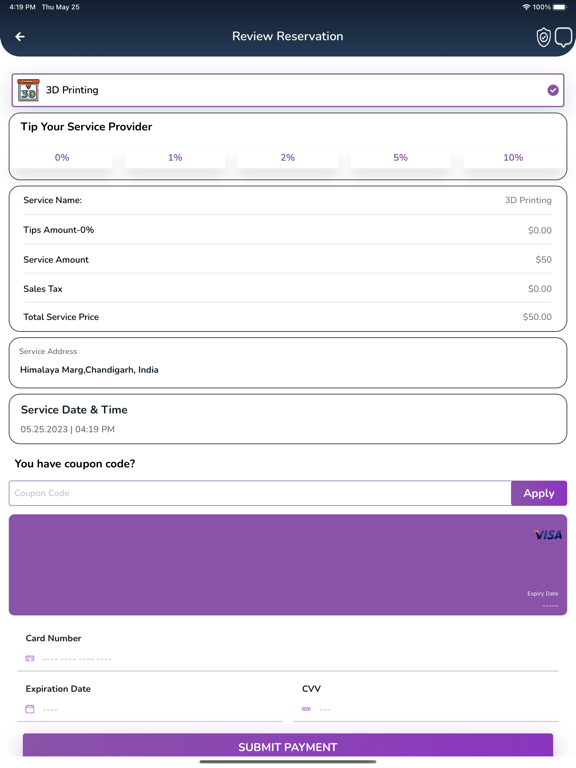Select the 0% tip option
Image resolution: width=576 pixels, height=768 pixels.
click(62, 157)
